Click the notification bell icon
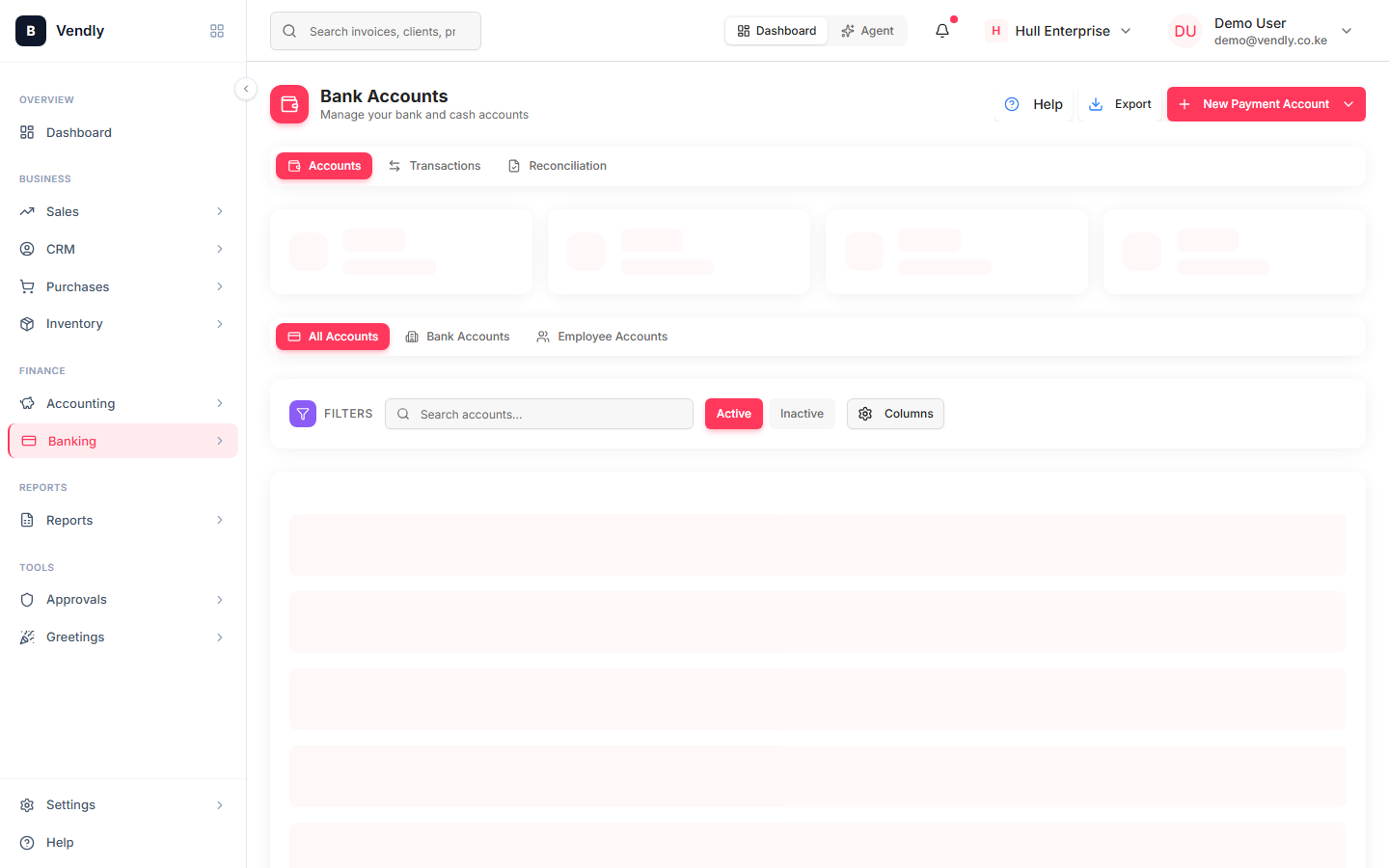The image size is (1389, 868). click(x=942, y=31)
